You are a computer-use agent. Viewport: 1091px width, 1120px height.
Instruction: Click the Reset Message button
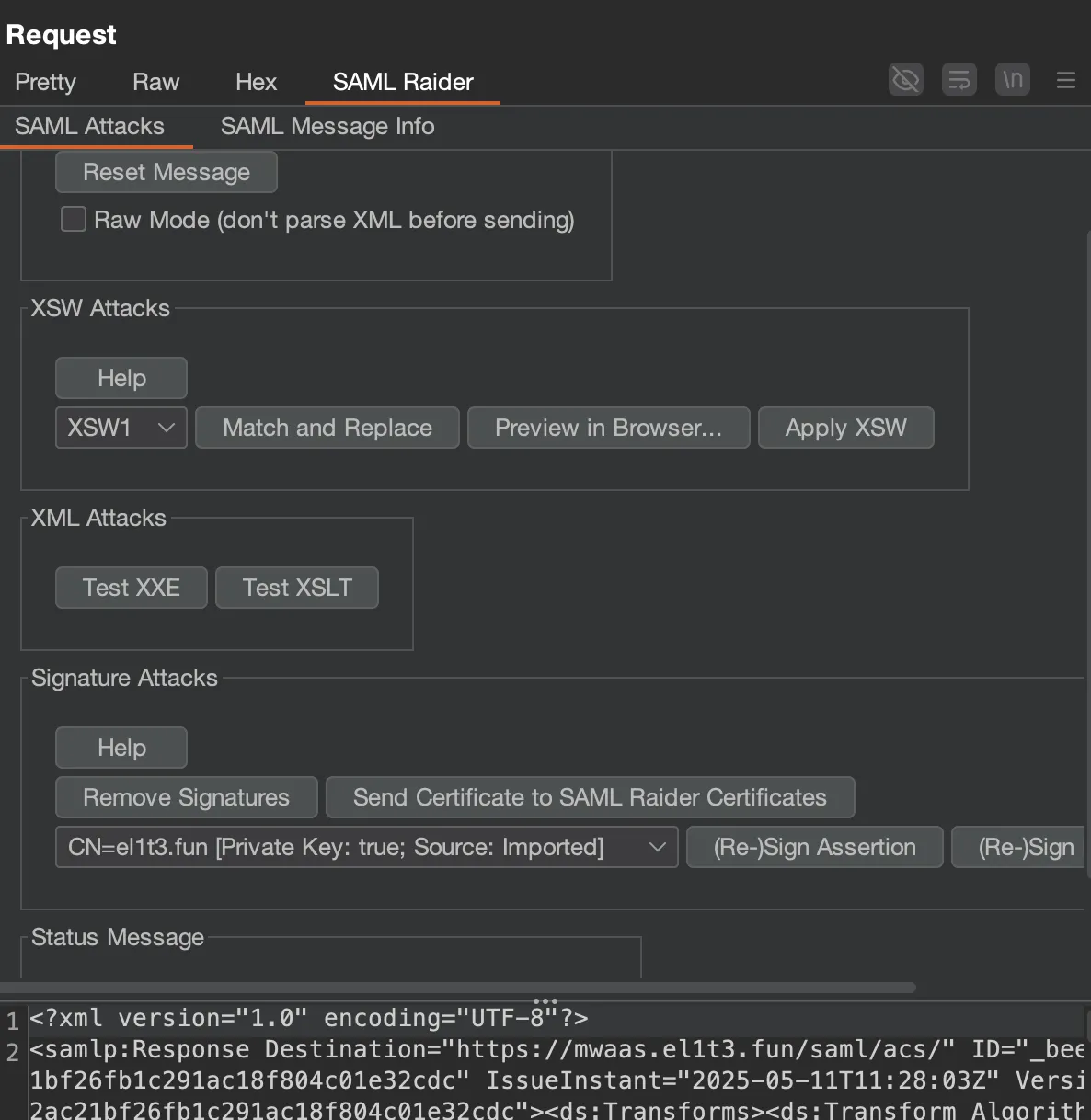pos(167,172)
